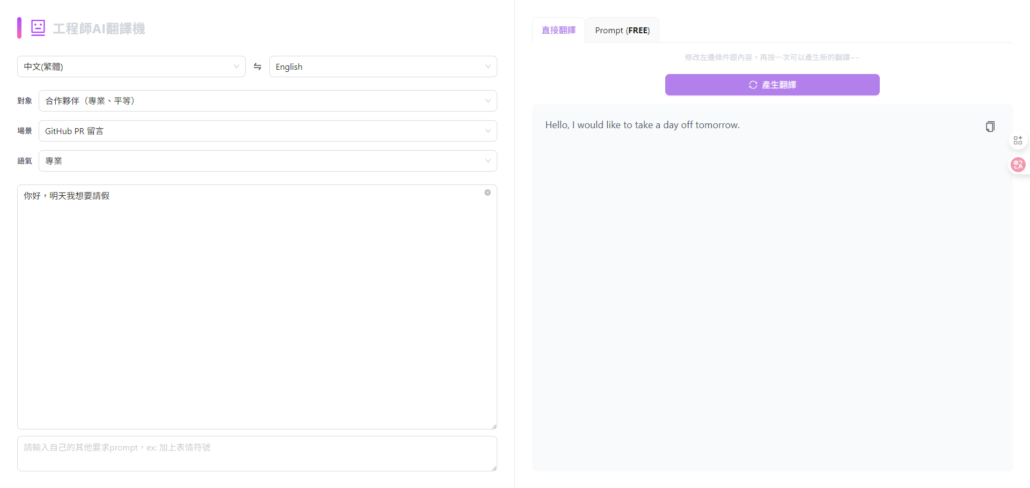Expand the 場景 GitHub PR 留言 dropdown
The image size is (1030, 488).
tap(267, 131)
